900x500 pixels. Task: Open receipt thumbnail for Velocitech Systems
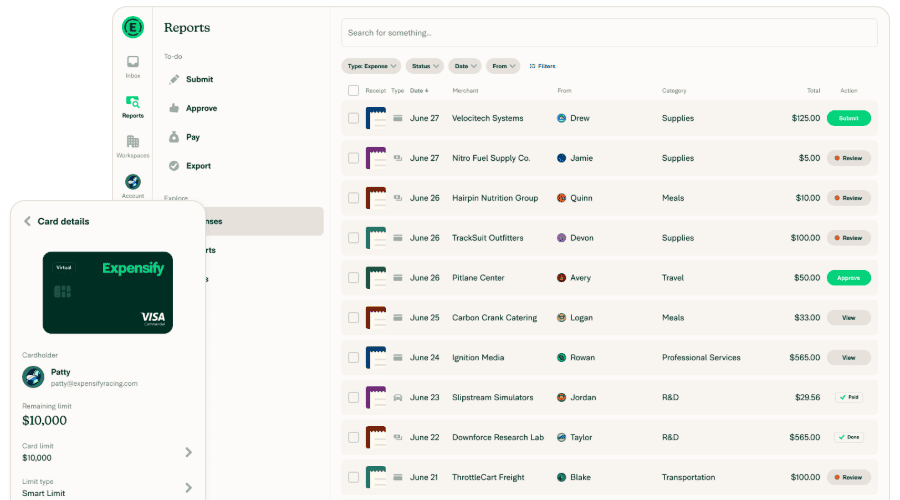[376, 118]
